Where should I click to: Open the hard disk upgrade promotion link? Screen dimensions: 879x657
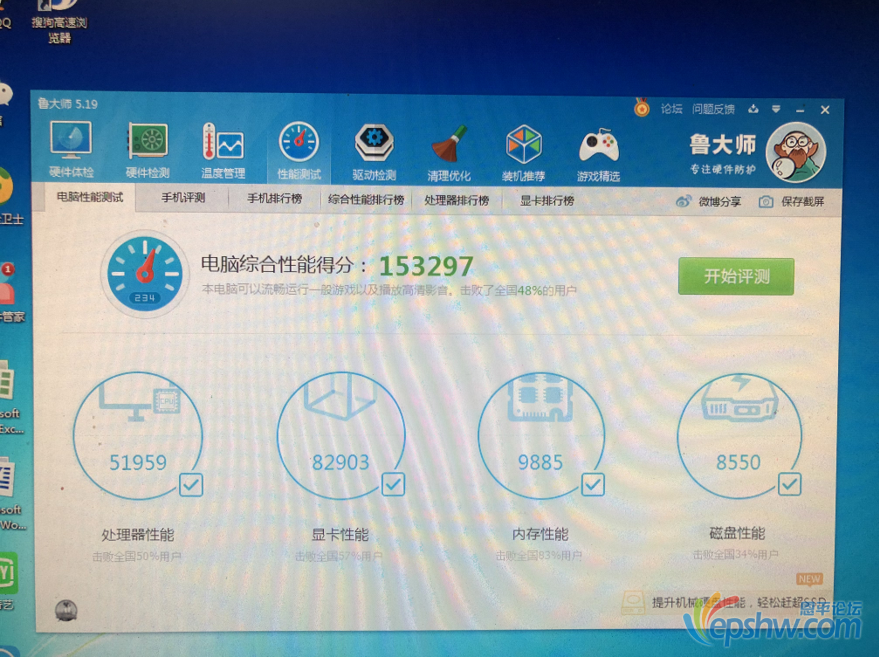pyautogui.click(x=726, y=603)
